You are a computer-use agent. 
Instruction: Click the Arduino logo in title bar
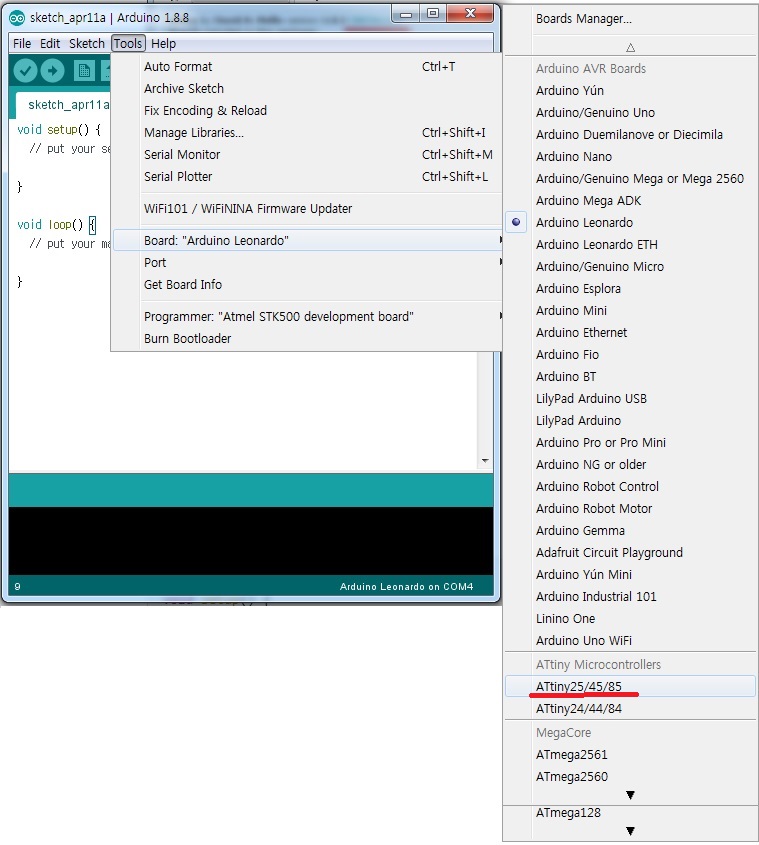coord(17,18)
